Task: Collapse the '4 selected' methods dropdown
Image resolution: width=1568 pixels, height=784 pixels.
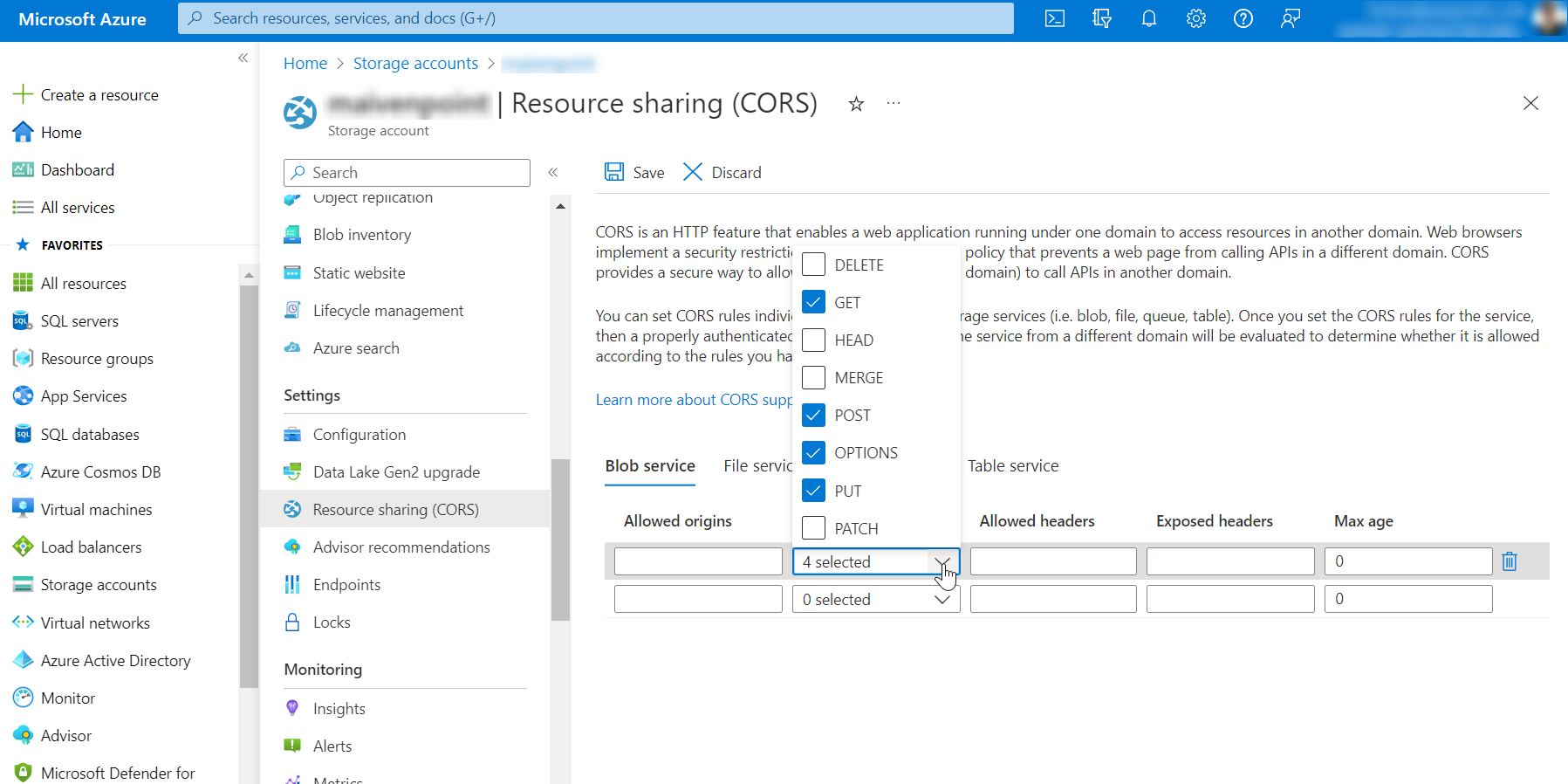Action: point(876,561)
